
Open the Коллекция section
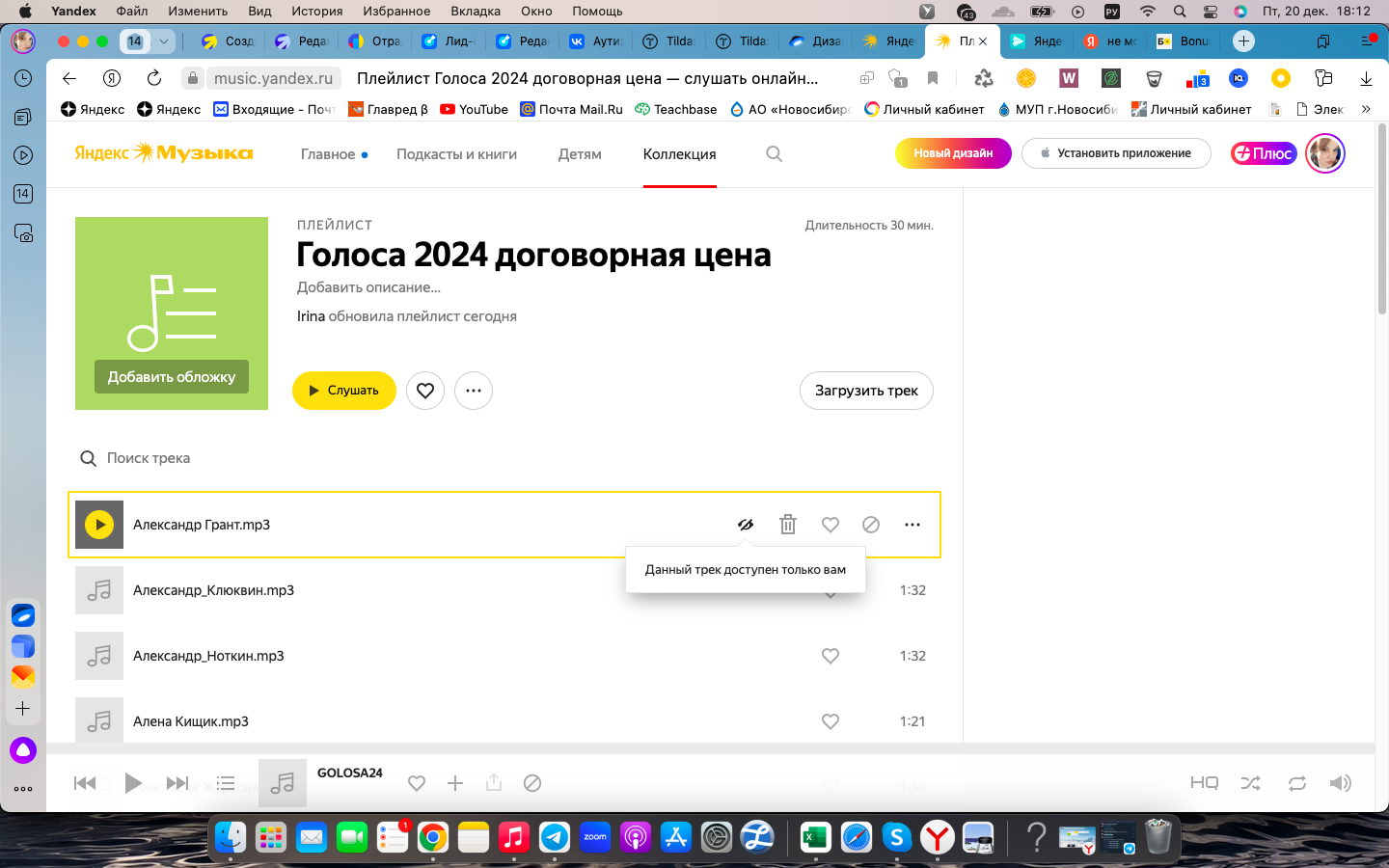680,154
